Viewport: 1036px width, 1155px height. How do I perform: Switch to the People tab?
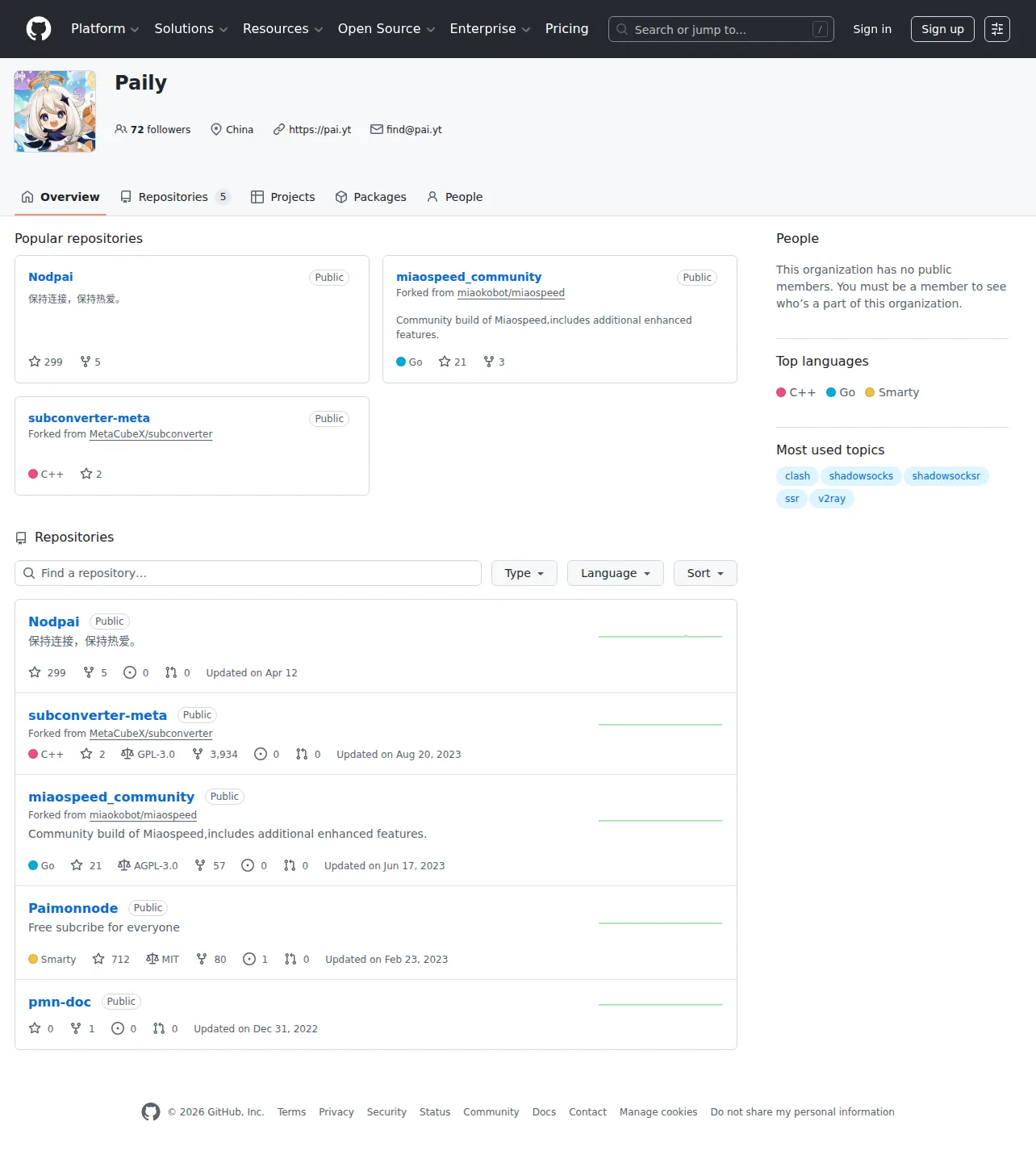click(x=454, y=197)
